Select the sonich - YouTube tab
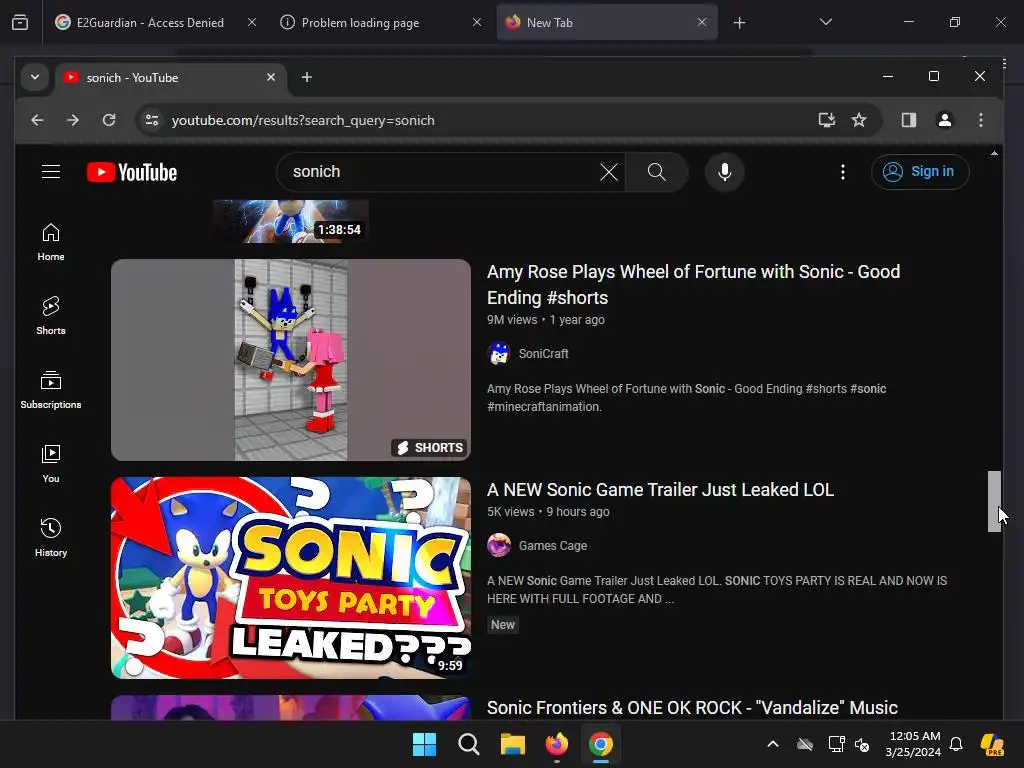Viewport: 1024px width, 768px height. point(171,78)
